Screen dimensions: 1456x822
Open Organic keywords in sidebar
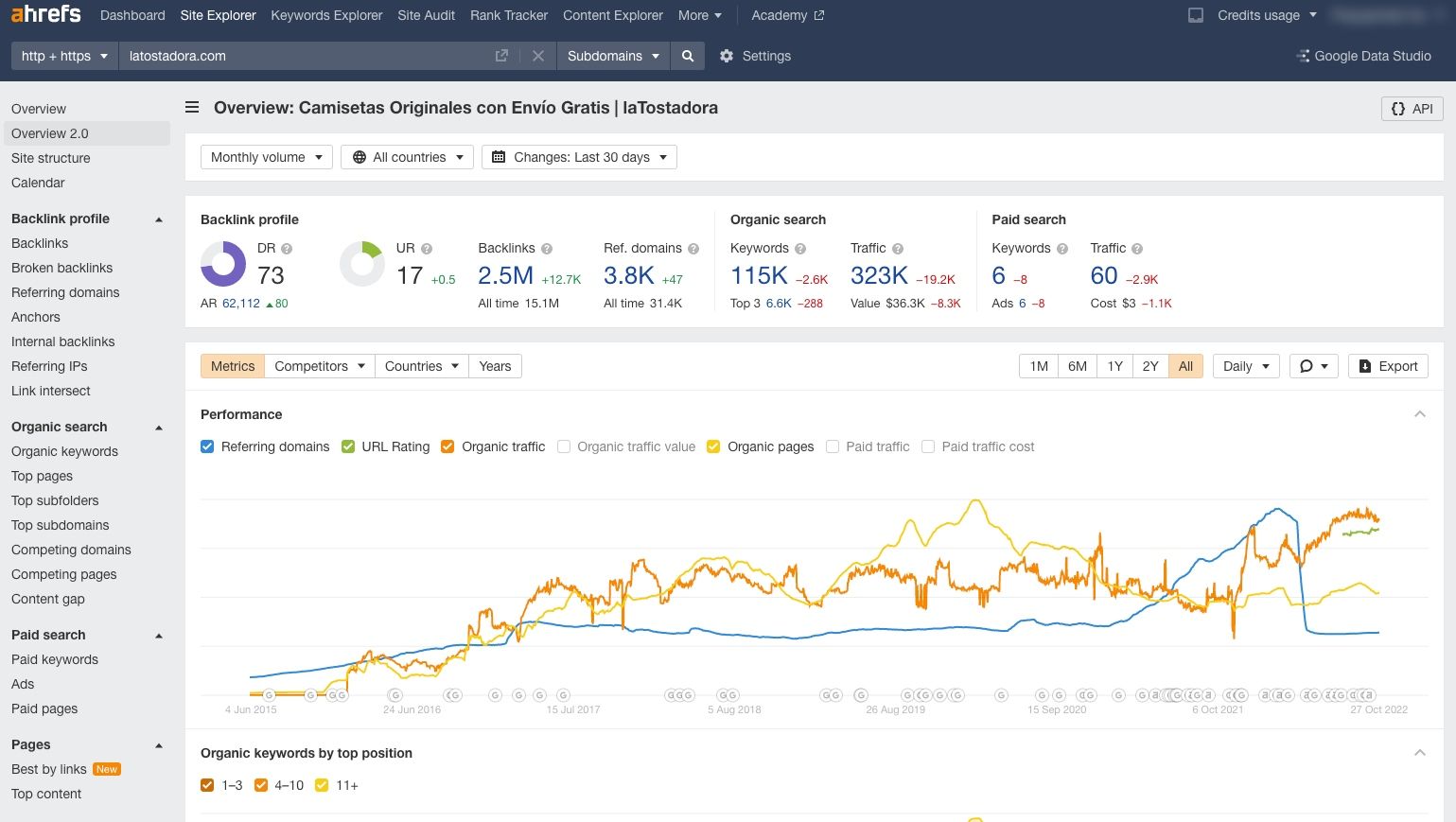click(x=64, y=451)
